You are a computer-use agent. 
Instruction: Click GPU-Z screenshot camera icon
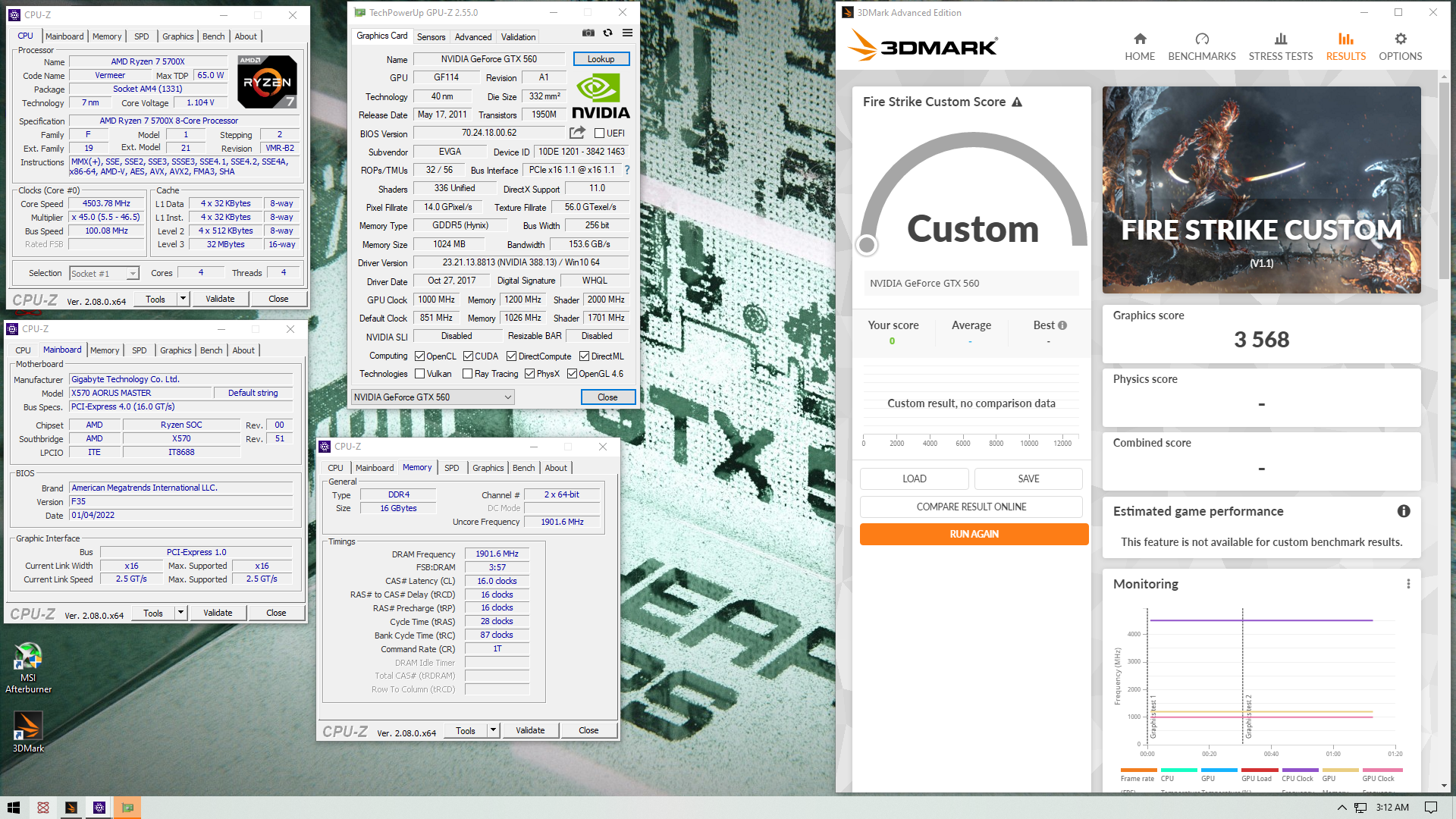click(x=588, y=33)
